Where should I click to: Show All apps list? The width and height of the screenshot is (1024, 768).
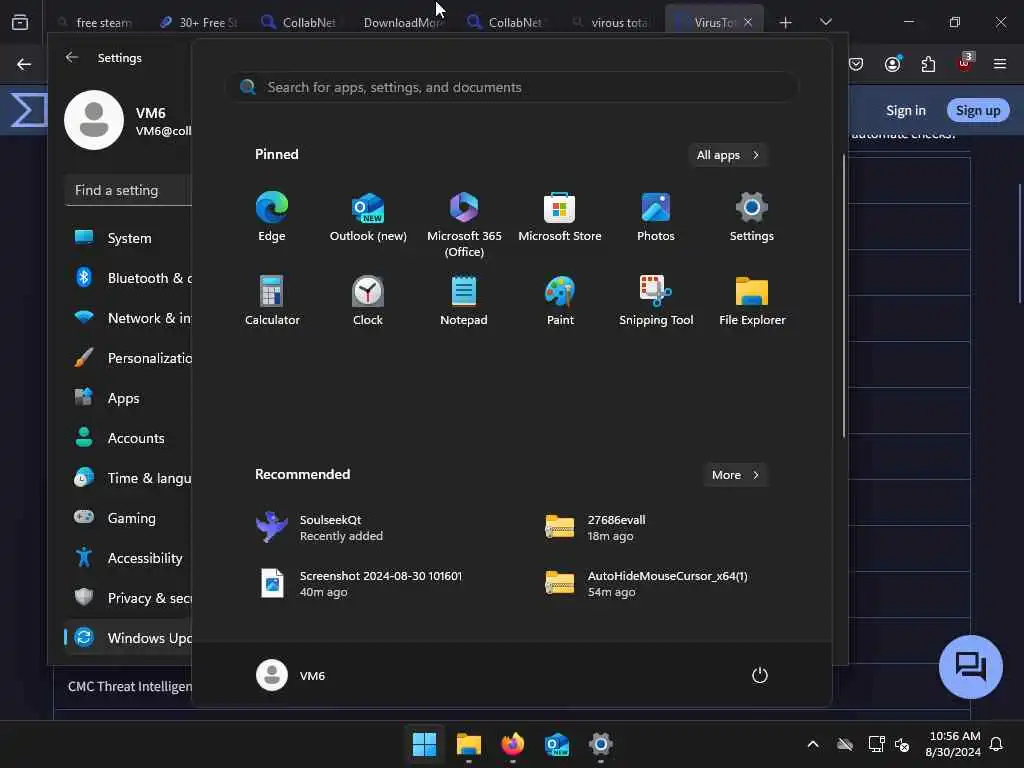coord(728,155)
